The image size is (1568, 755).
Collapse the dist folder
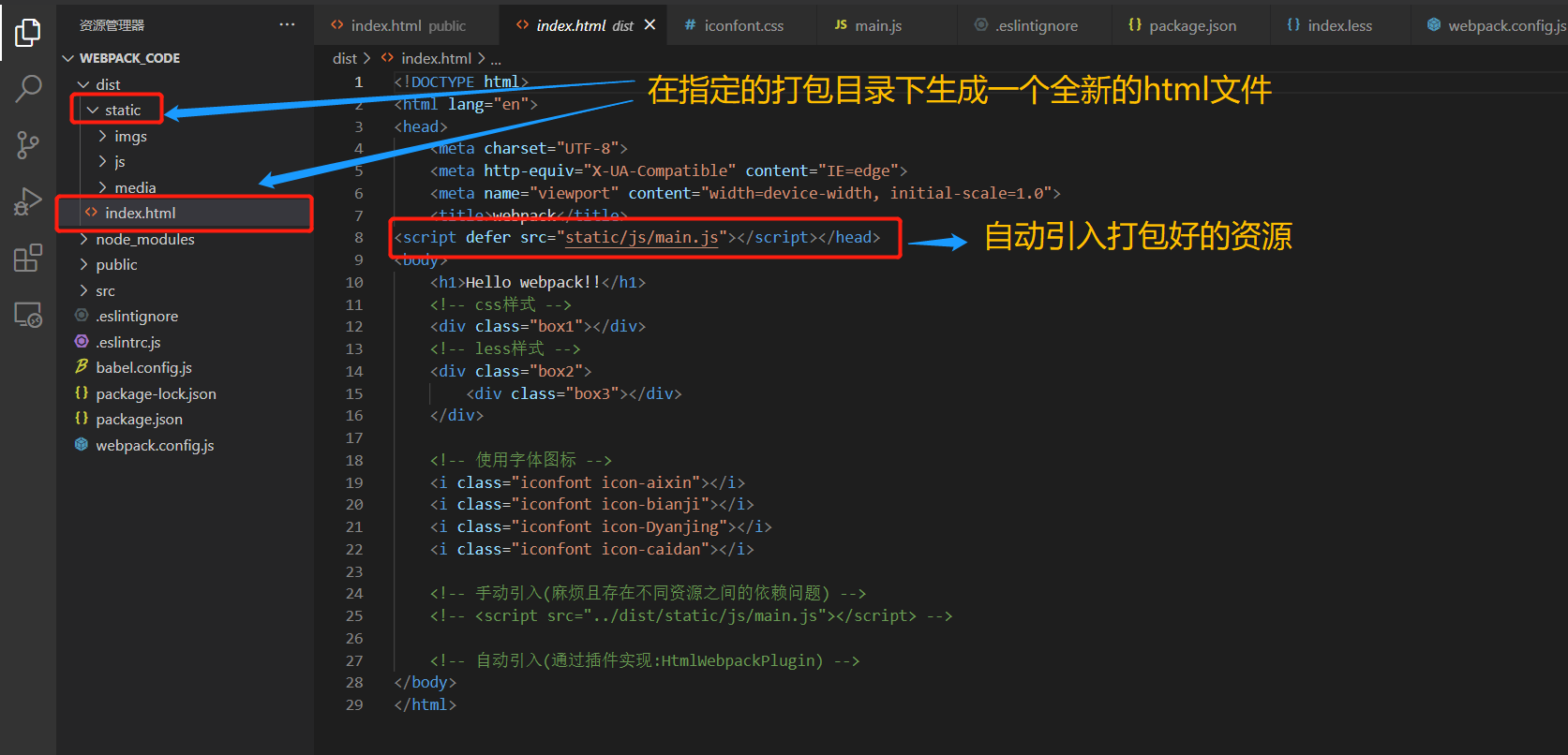[x=83, y=84]
